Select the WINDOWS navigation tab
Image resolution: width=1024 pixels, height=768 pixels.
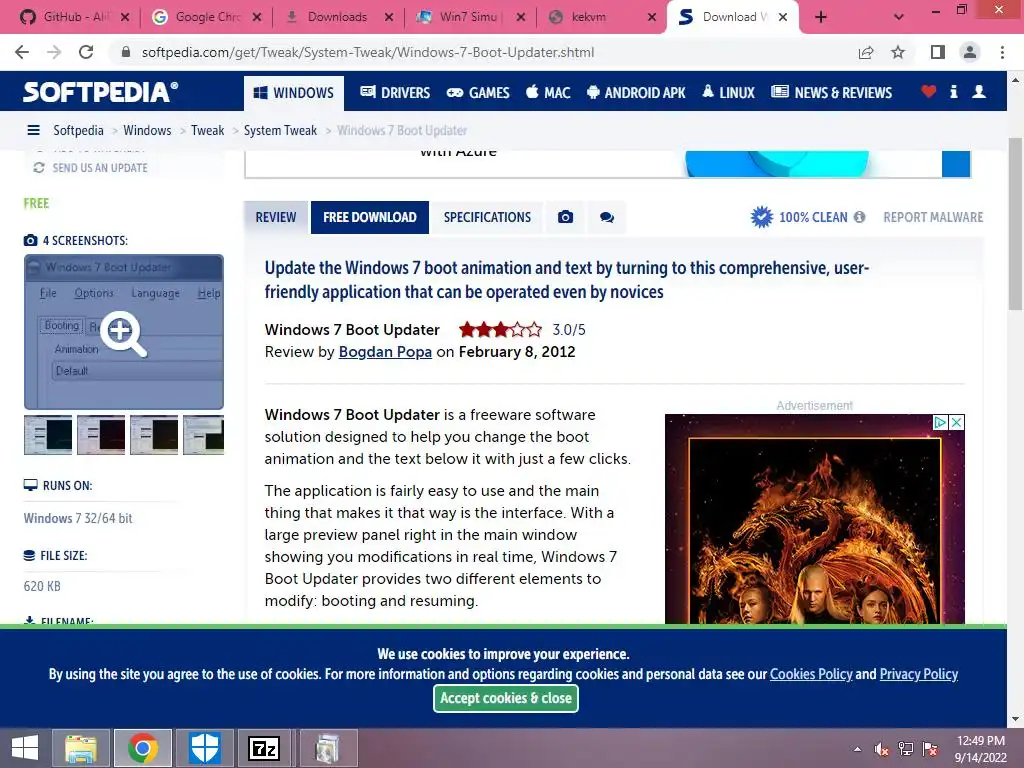click(x=293, y=93)
